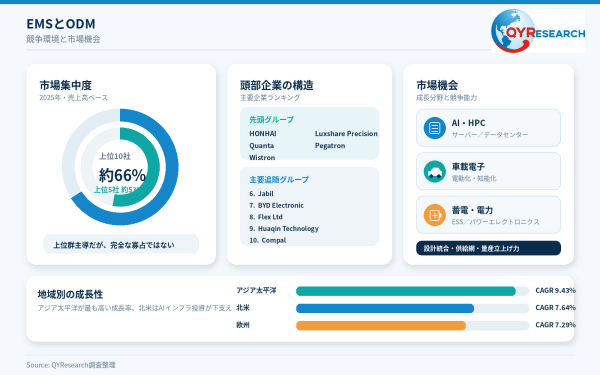
Task: Click the AI・HPC server document icon
Action: coord(435,128)
